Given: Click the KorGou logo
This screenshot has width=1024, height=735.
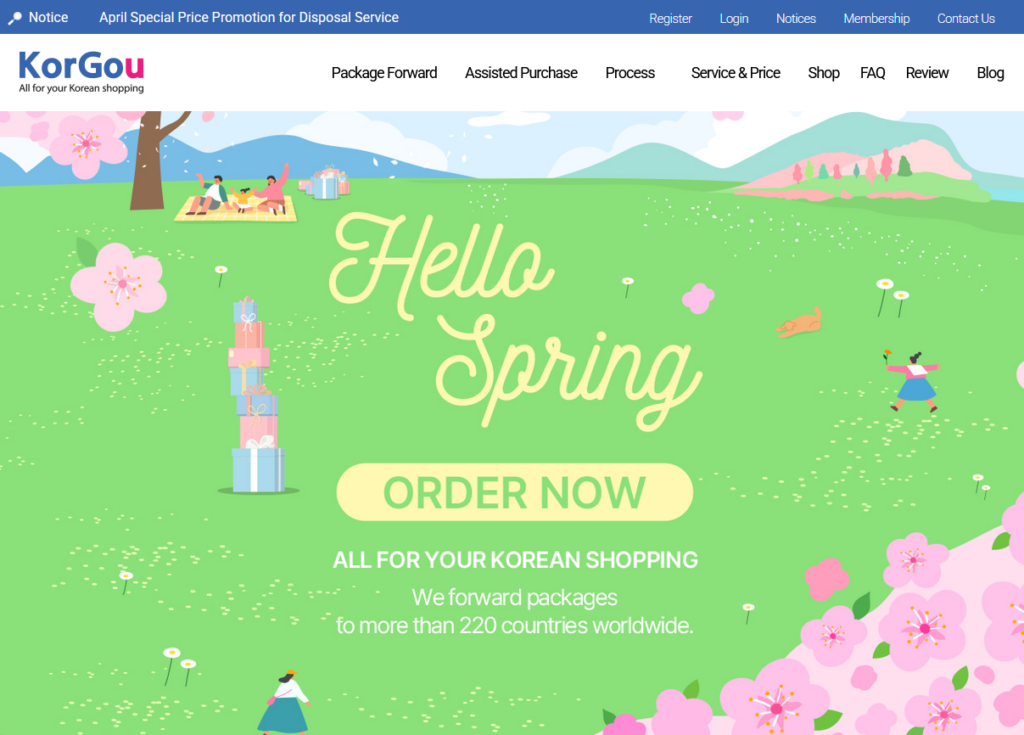Looking at the screenshot, I should pos(81,72).
